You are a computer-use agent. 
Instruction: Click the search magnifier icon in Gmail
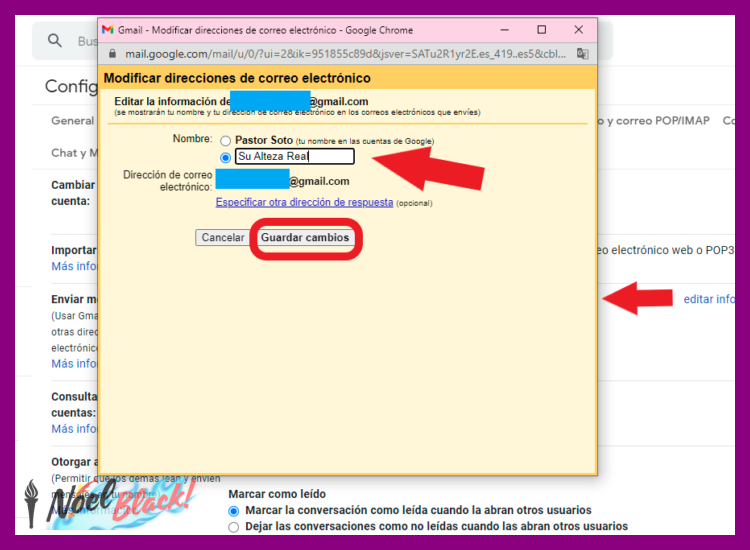55,41
